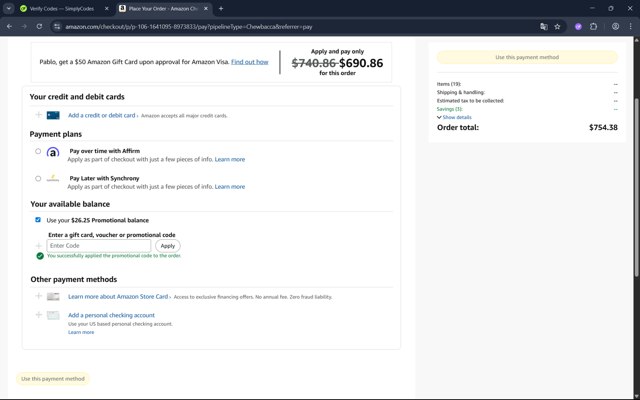Viewport: 640px width, 400px height.
Task: Open a new browser tab
Action: coord(221,9)
